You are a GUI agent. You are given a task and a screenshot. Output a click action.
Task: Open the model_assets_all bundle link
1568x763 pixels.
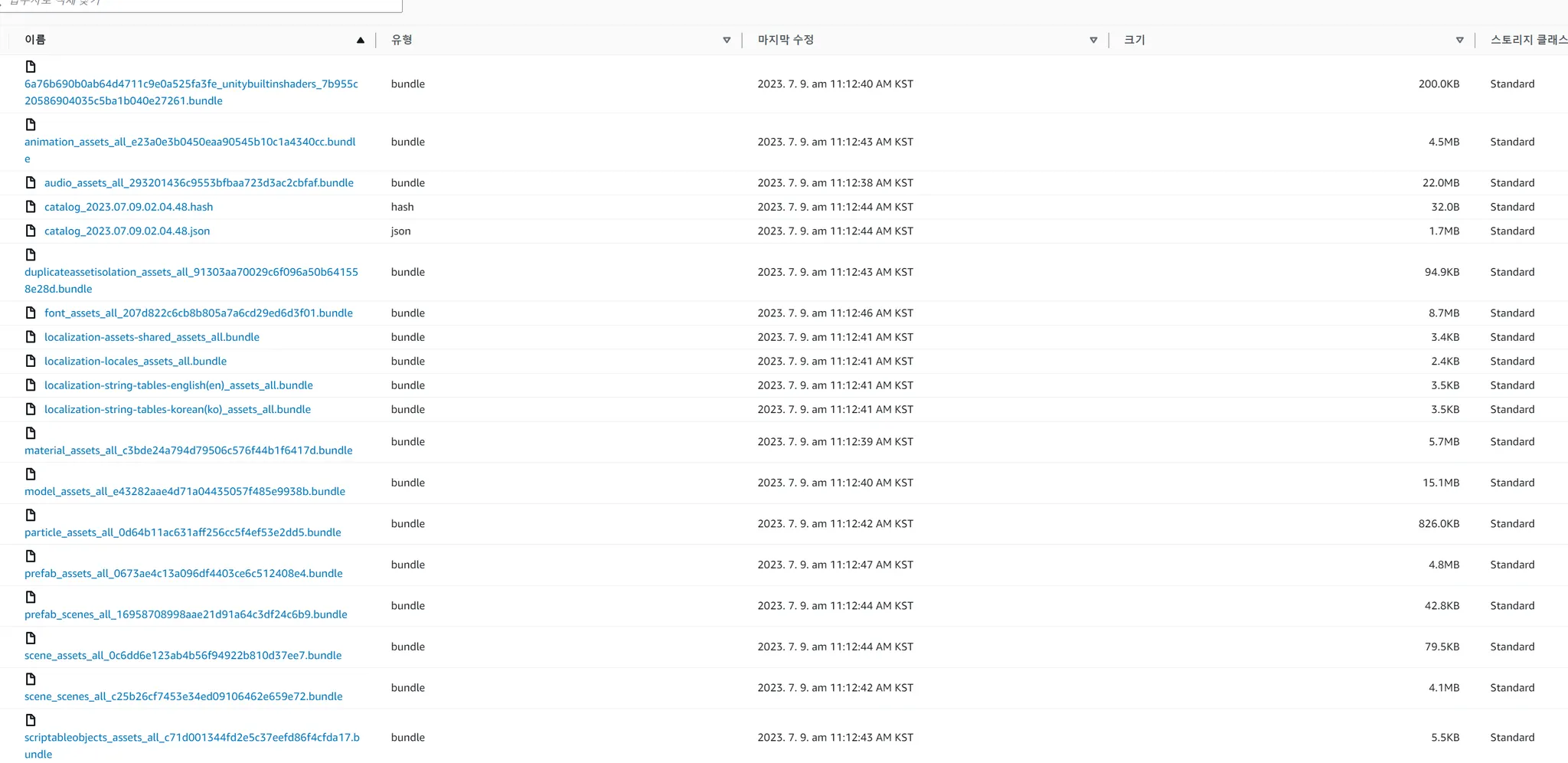[x=185, y=491]
